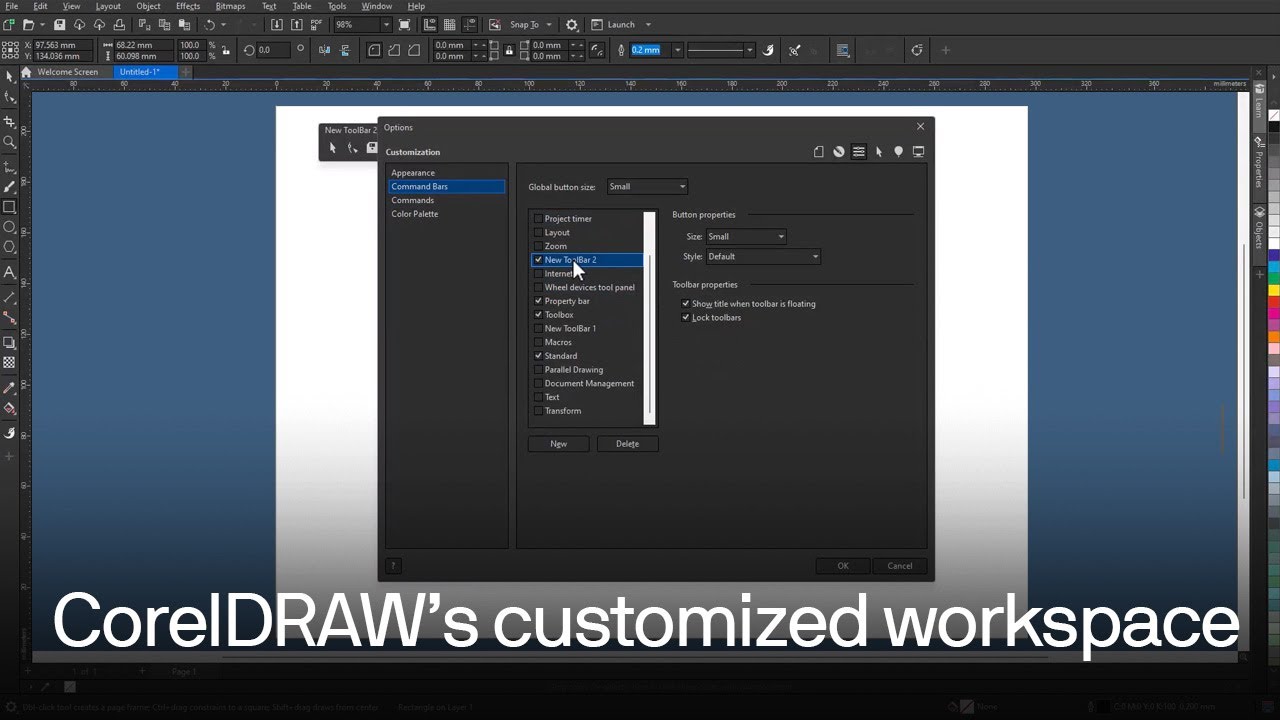Viewport: 1280px width, 720px height.
Task: Expand the Launch dropdown arrow
Action: click(648, 24)
